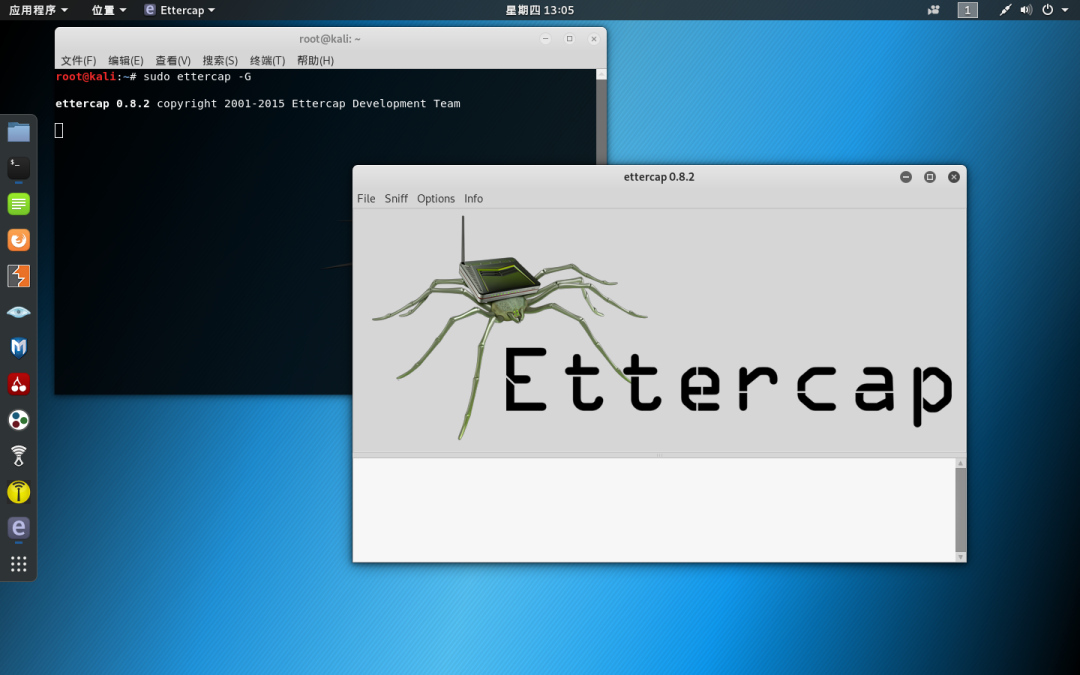The image size is (1080, 675).
Task: Open Ettercap Sniff menu
Action: tap(396, 198)
